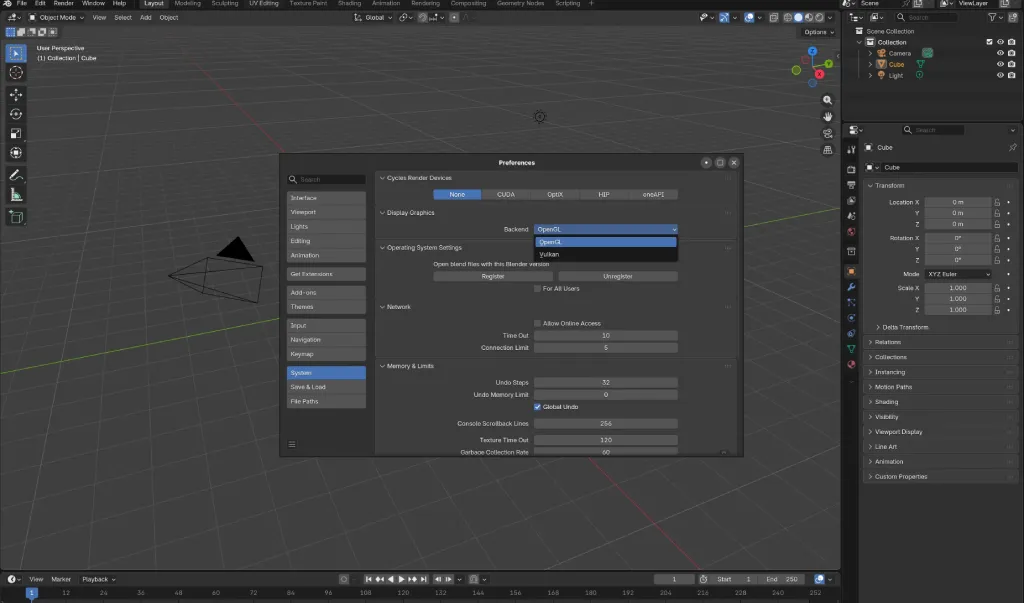
Task: Select the Move tool
Action: point(16,95)
